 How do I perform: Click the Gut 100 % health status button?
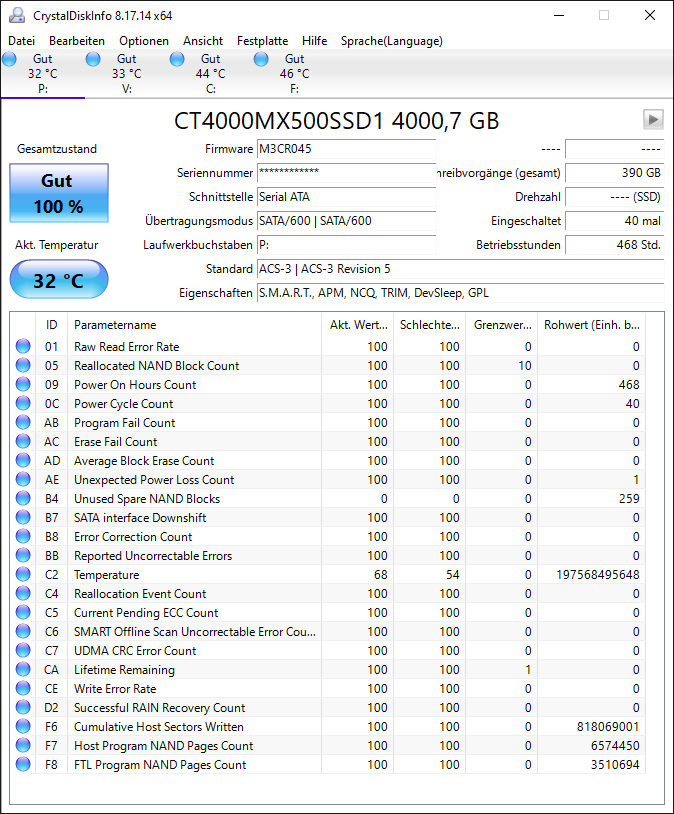[59, 193]
